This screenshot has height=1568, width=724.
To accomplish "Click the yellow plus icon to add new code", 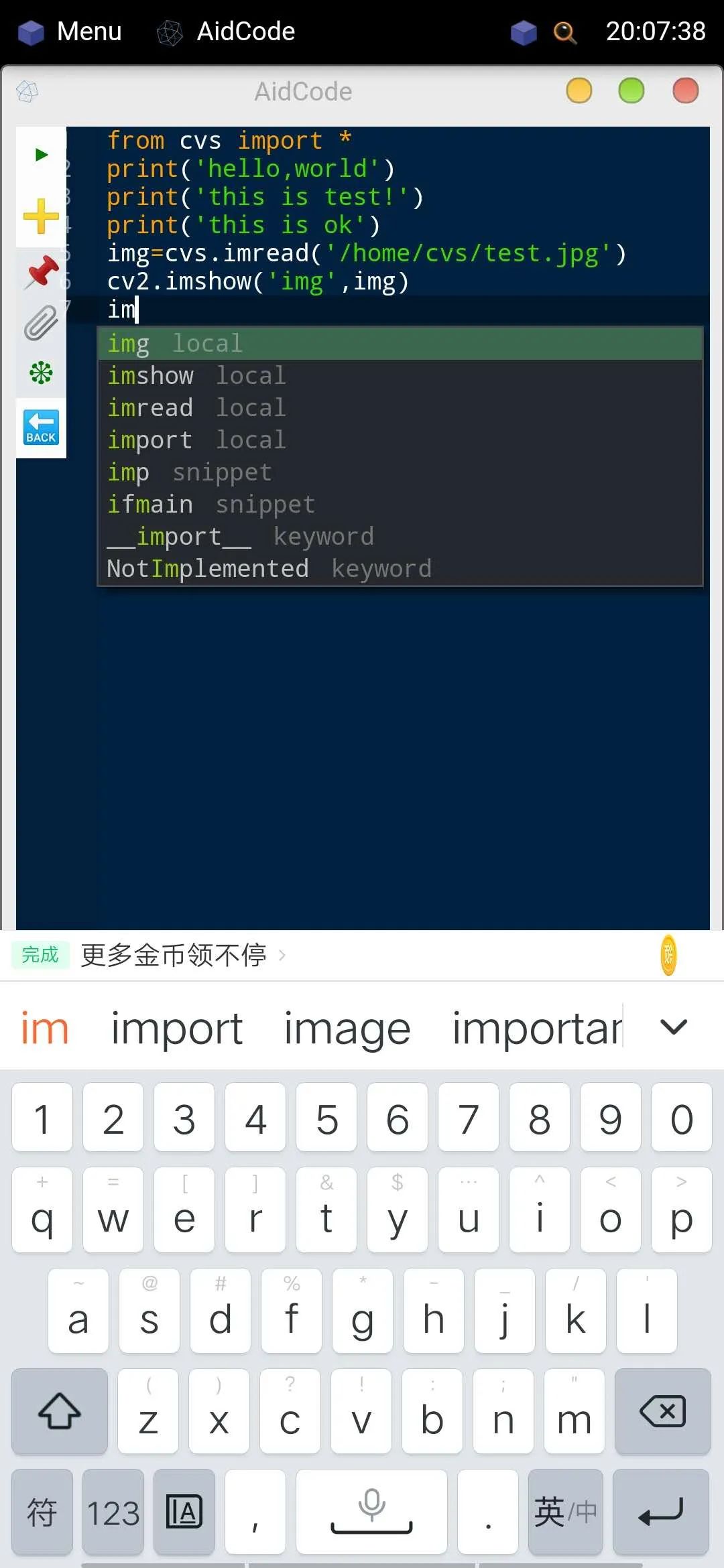I will coord(40,214).
